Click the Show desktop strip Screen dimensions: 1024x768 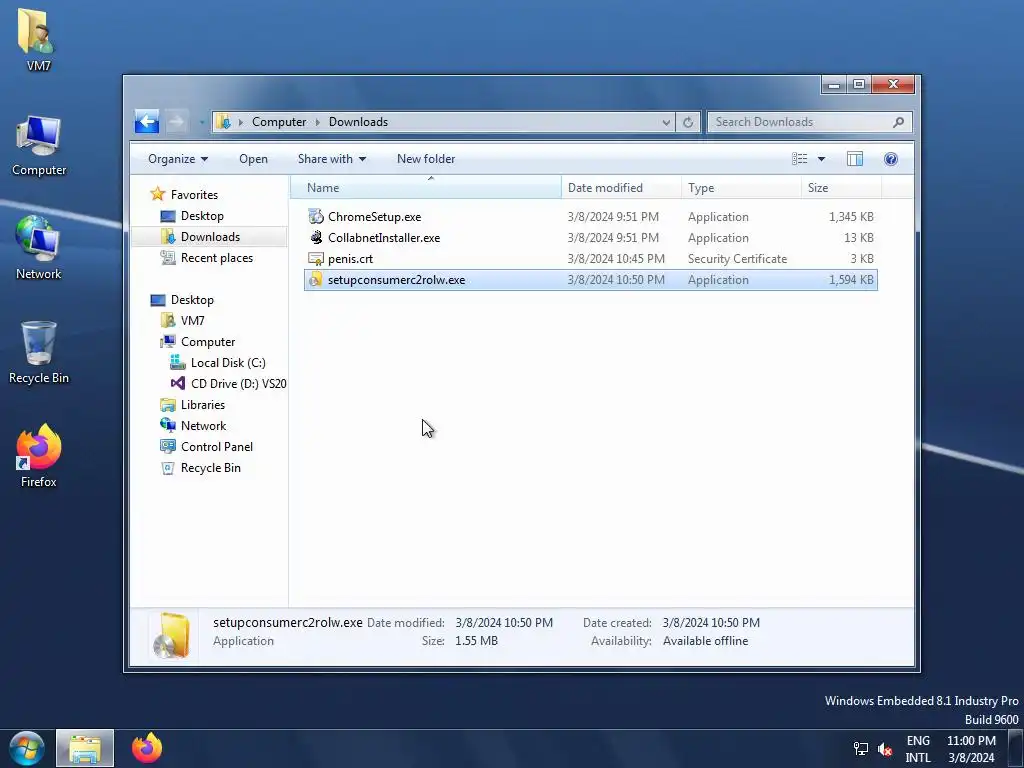pos(1016,748)
